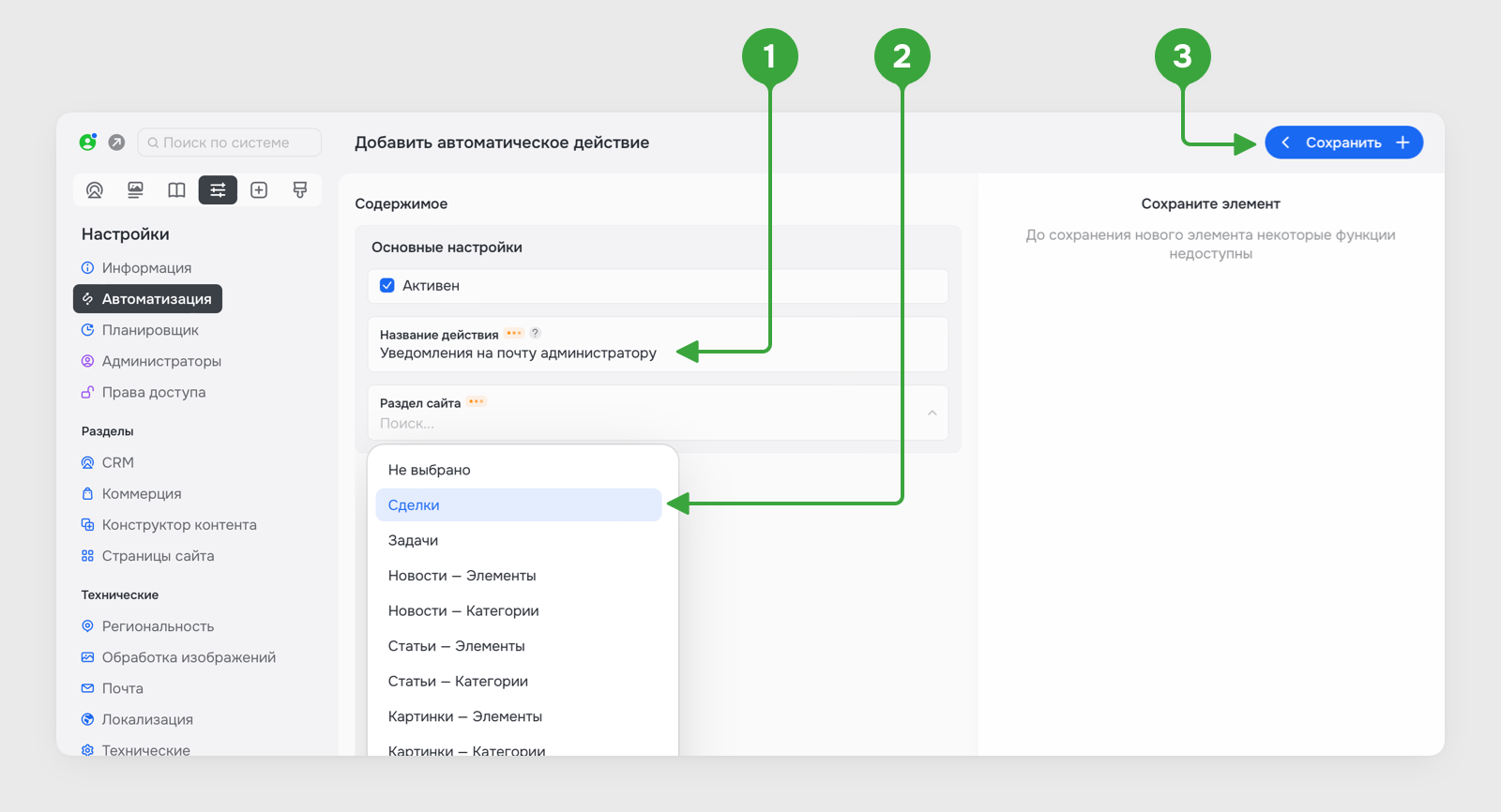
Task: Open the paint-brush design tab icon
Action: [x=300, y=190]
